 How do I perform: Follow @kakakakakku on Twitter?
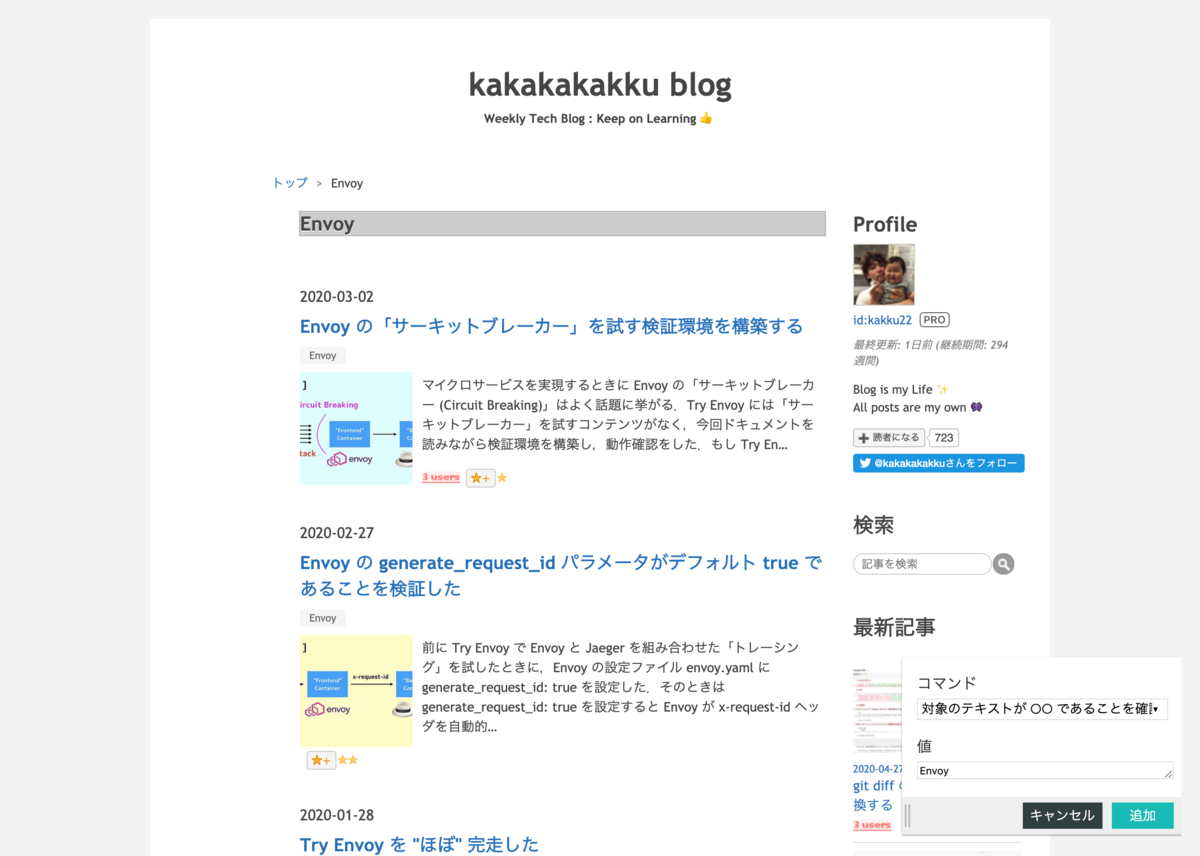(x=938, y=463)
